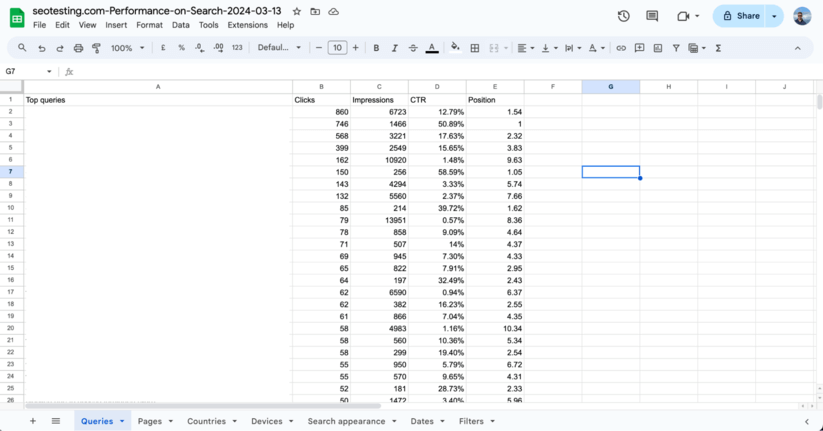Insert a chart
The height and width of the screenshot is (431, 823).
pos(658,48)
